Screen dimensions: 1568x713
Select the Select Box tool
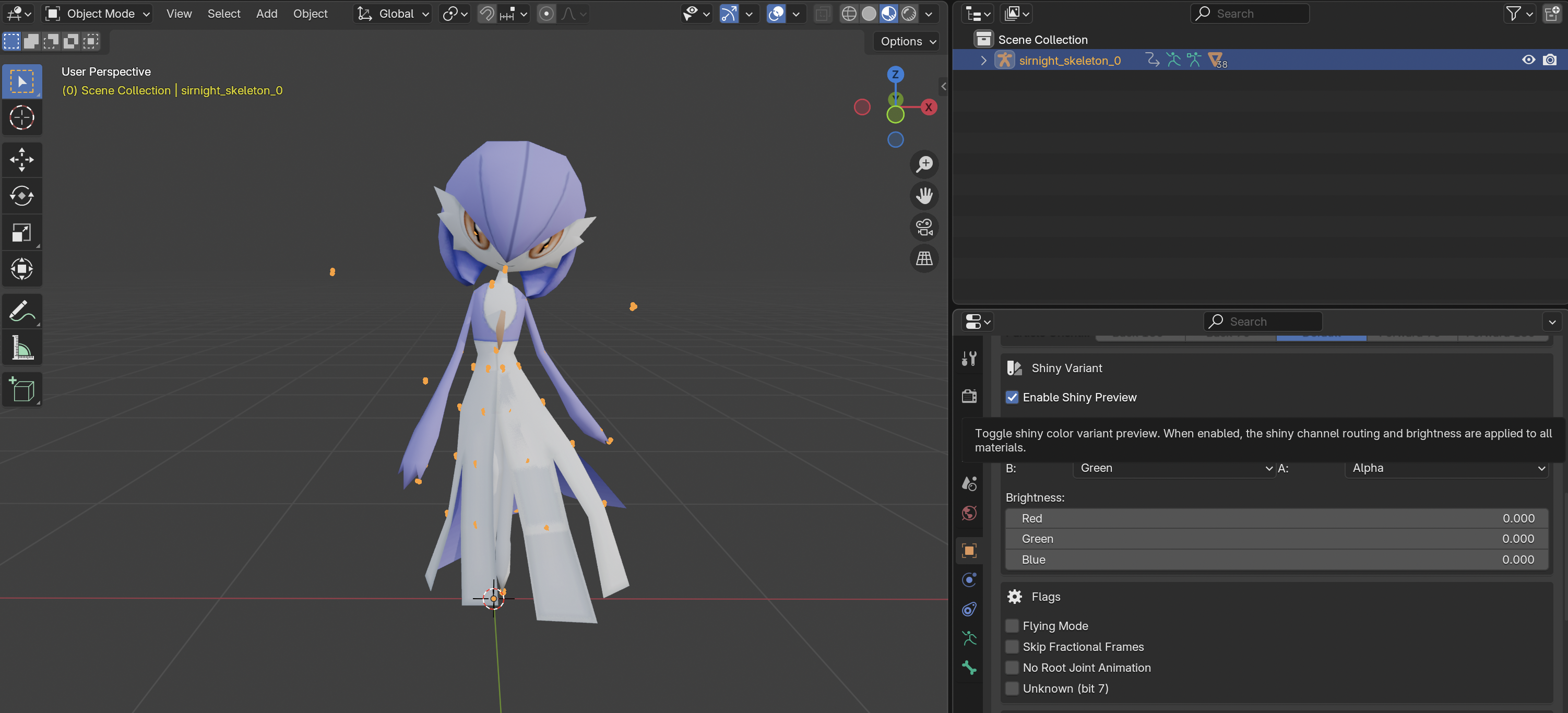[x=22, y=81]
